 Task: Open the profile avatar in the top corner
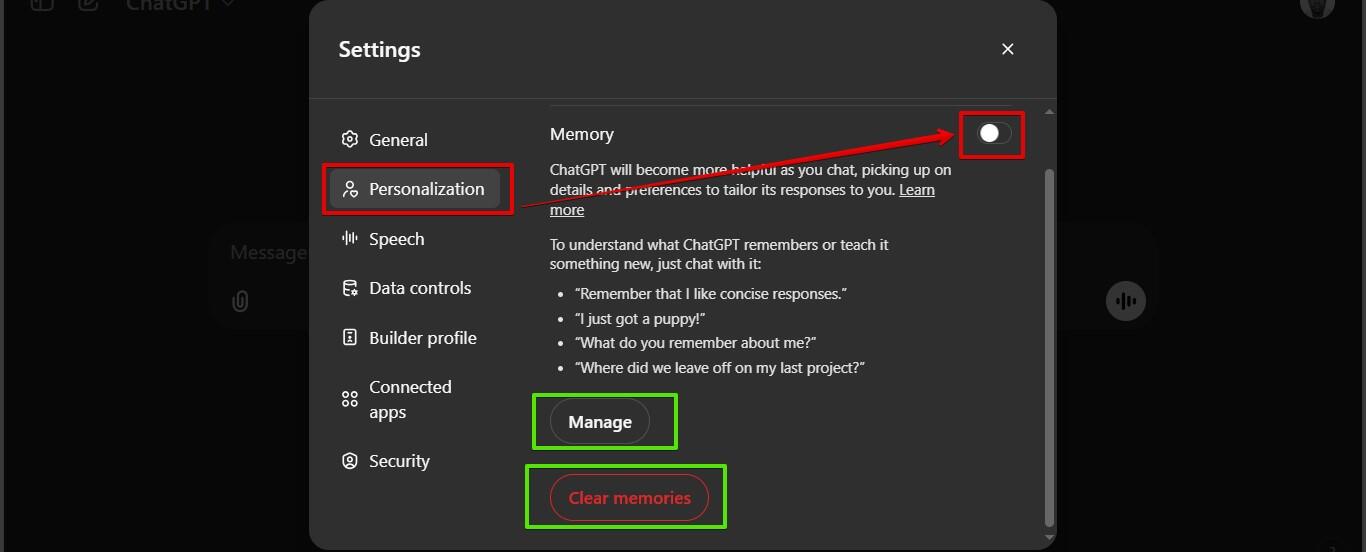coord(1317,6)
